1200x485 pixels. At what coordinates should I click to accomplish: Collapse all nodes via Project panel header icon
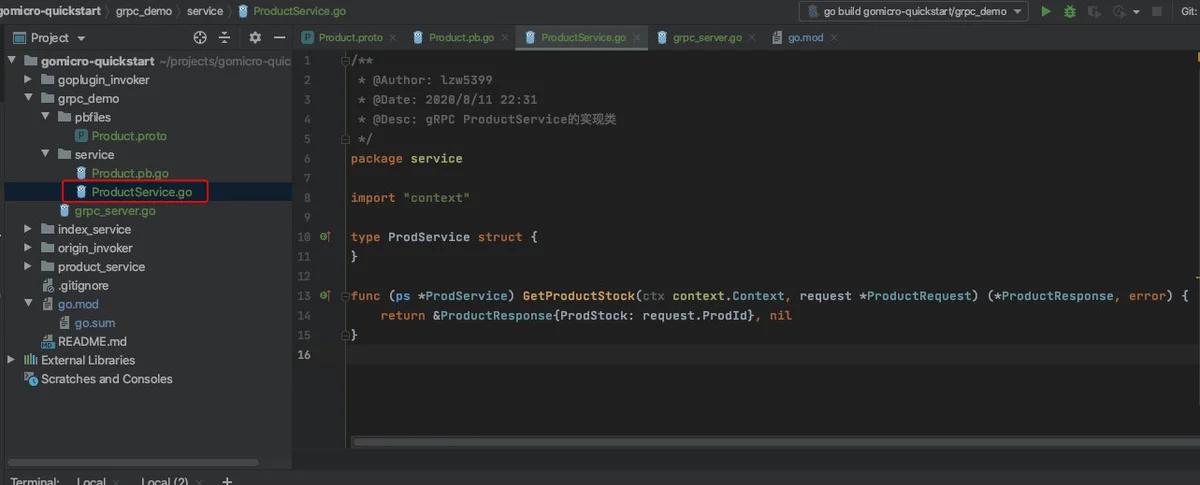[x=227, y=37]
